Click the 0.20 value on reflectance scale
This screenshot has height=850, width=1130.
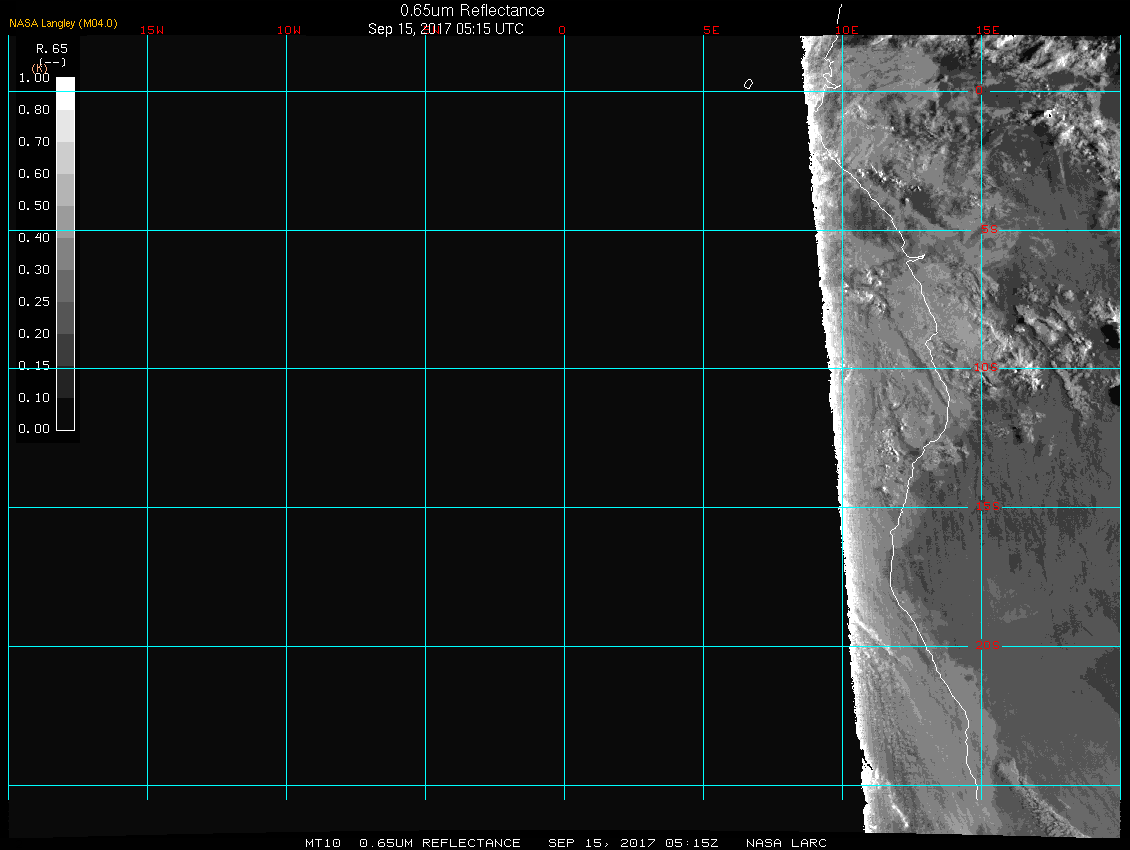pos(34,333)
